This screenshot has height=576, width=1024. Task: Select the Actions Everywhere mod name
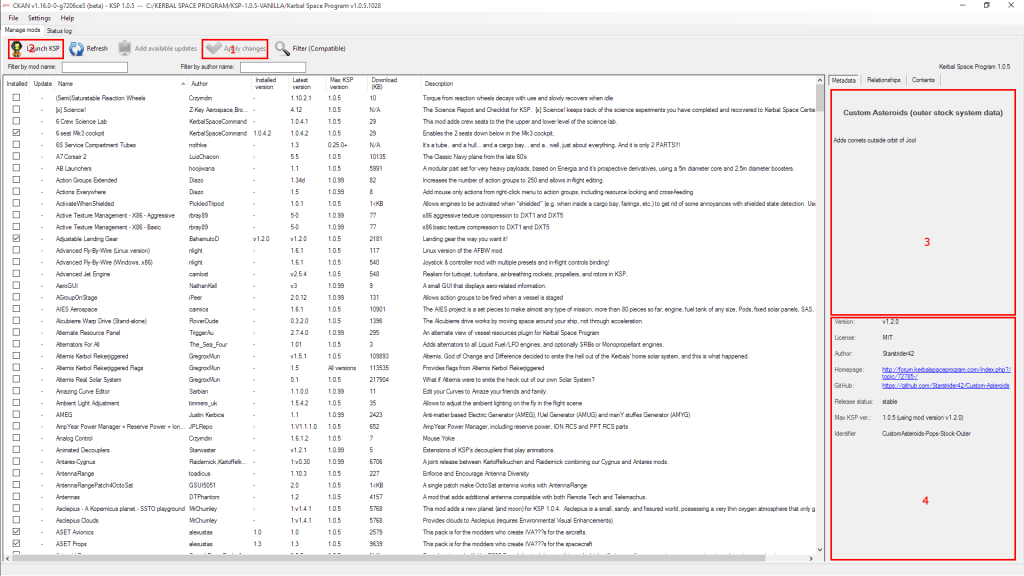click(x=80, y=192)
